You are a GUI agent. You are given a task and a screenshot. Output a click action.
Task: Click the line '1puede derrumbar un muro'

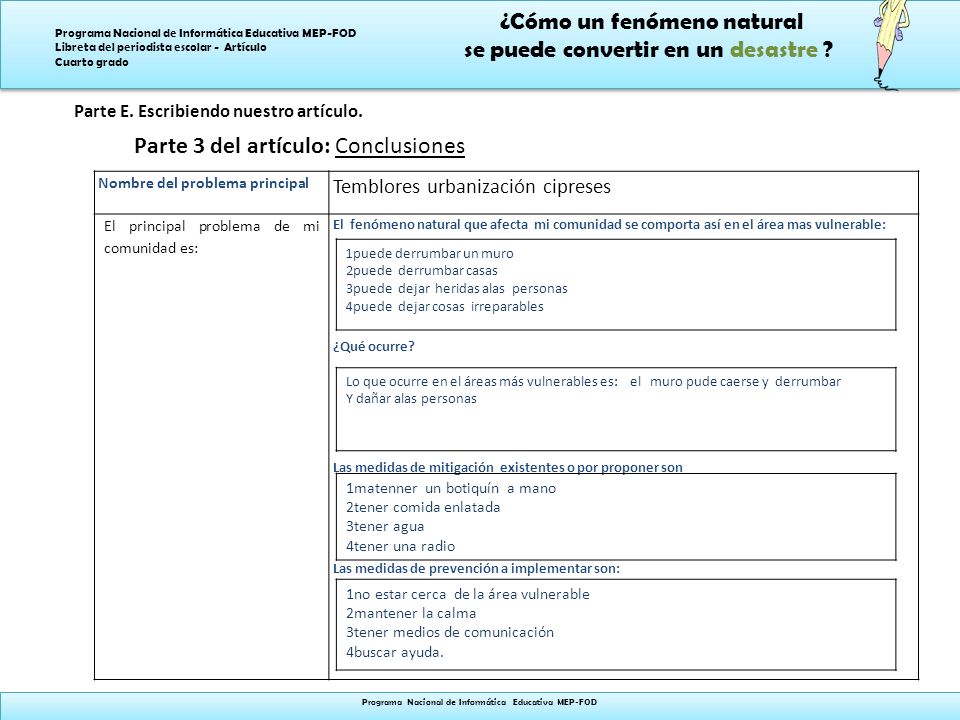429,253
